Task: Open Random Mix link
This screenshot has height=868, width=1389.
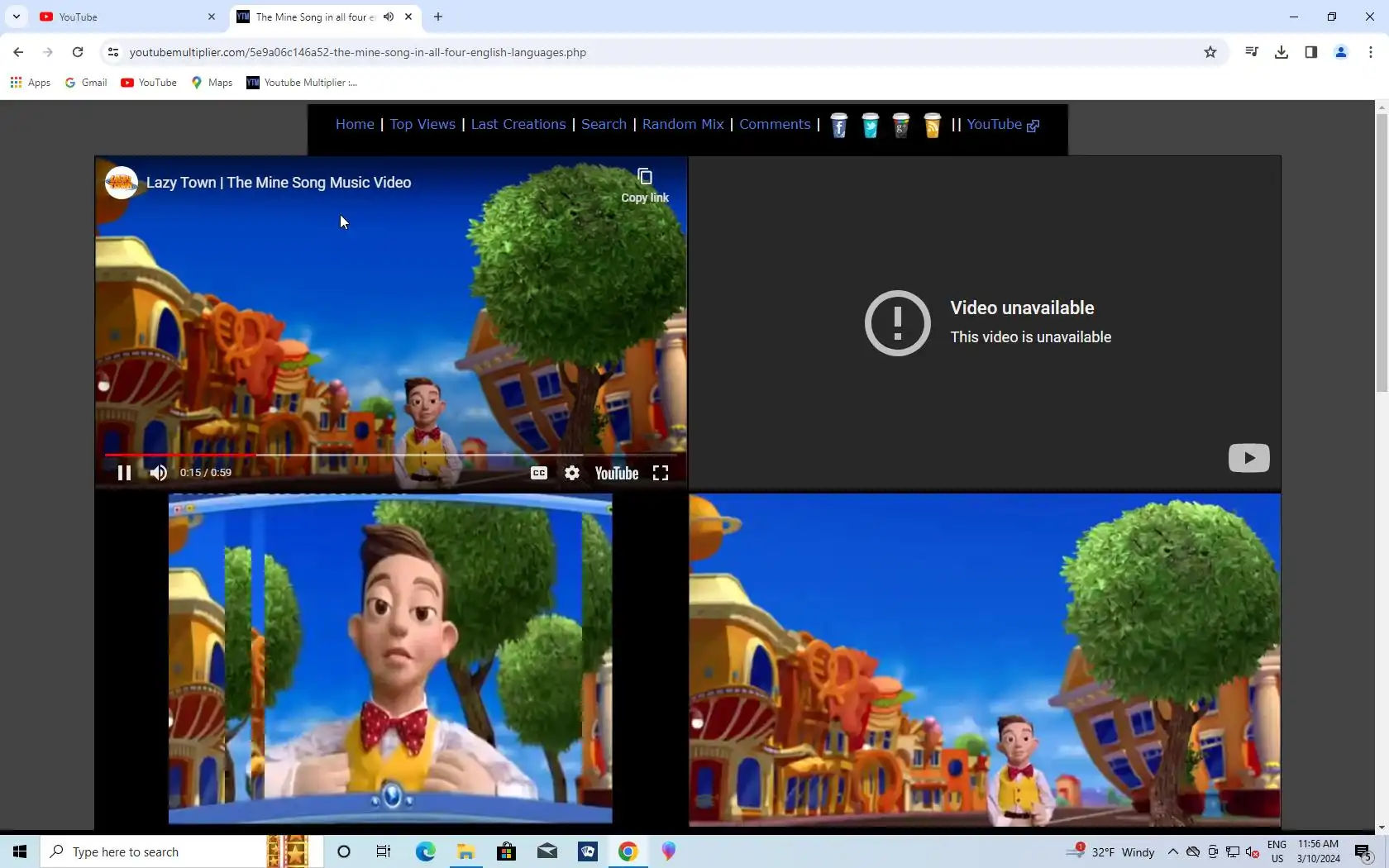Action: click(x=683, y=124)
